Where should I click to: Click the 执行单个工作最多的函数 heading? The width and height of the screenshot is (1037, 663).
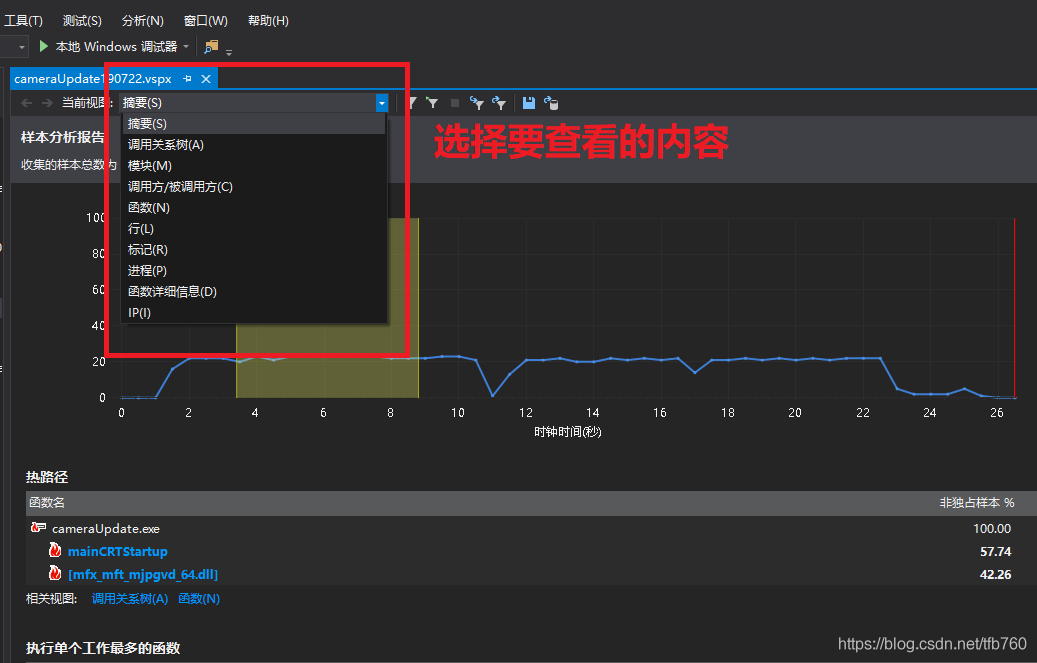103,648
